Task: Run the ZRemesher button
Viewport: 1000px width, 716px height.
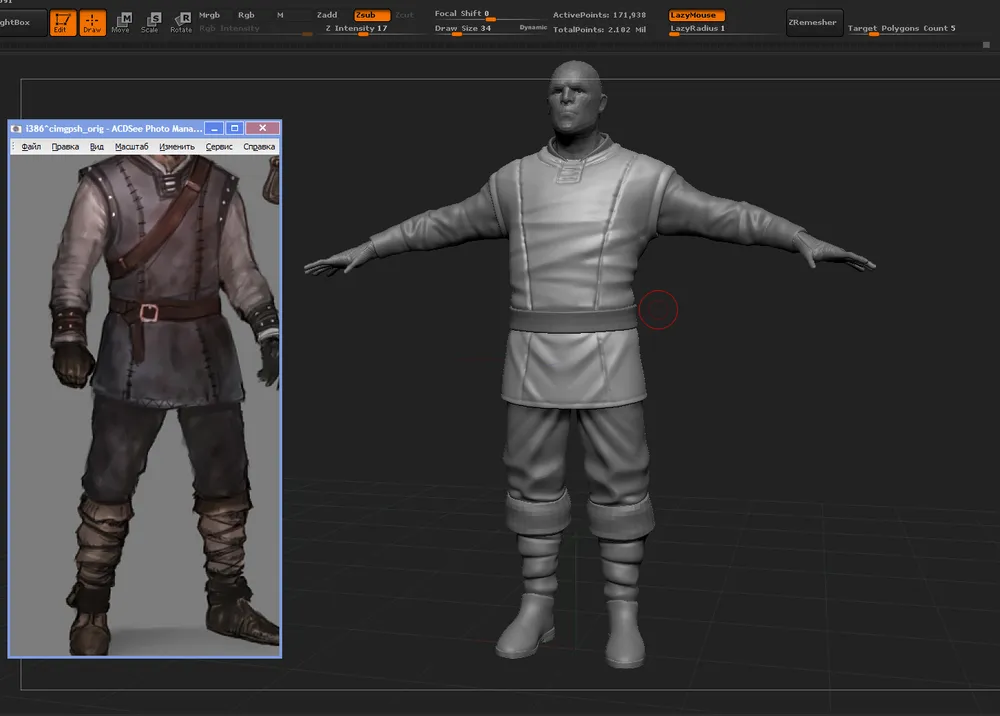Action: click(x=813, y=22)
